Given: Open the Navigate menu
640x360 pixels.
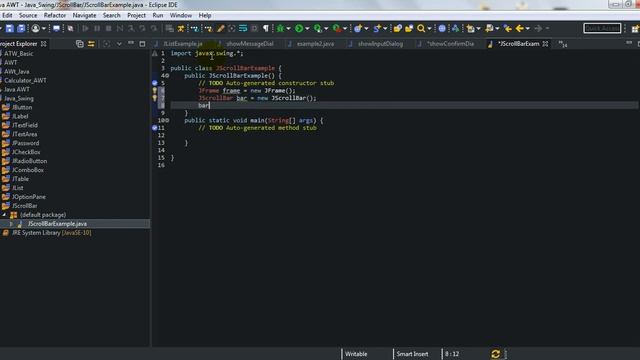Looking at the screenshot, I should coord(84,16).
